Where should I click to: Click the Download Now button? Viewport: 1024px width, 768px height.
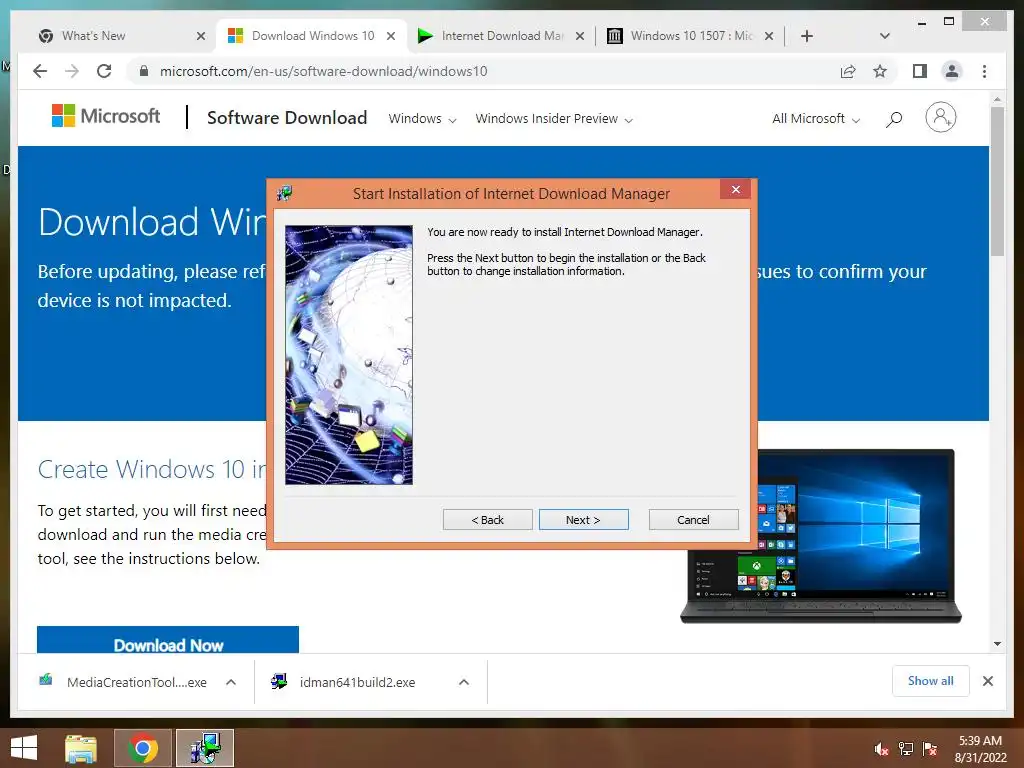coord(168,640)
